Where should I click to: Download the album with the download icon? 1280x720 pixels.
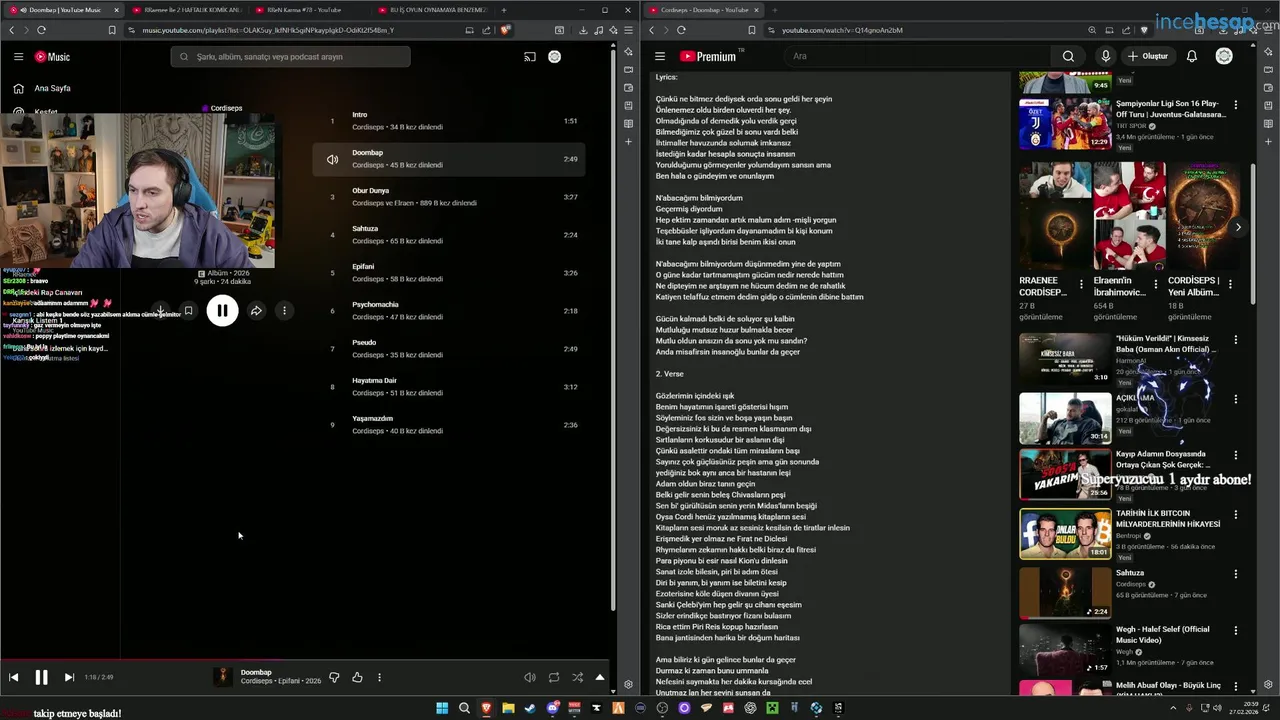160,311
